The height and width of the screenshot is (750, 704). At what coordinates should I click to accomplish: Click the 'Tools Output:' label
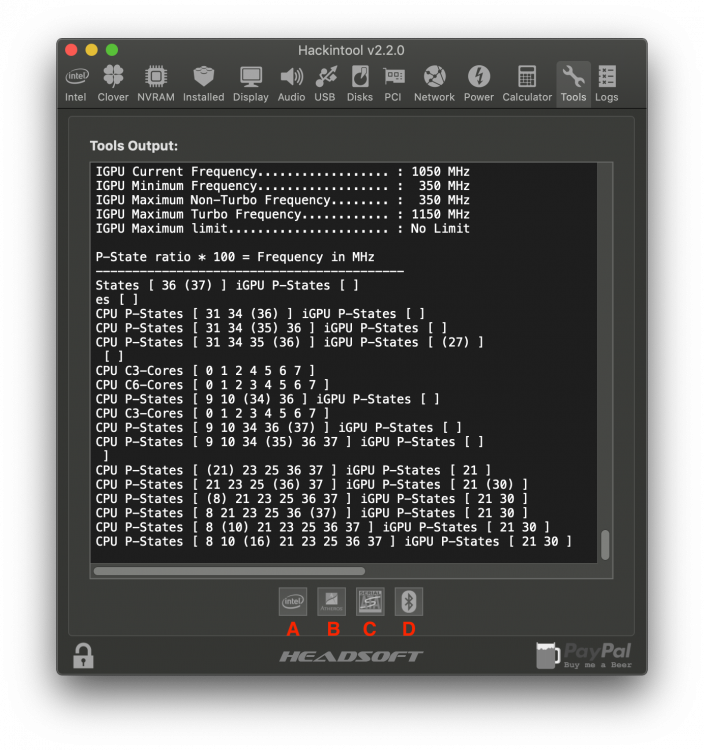tap(134, 146)
